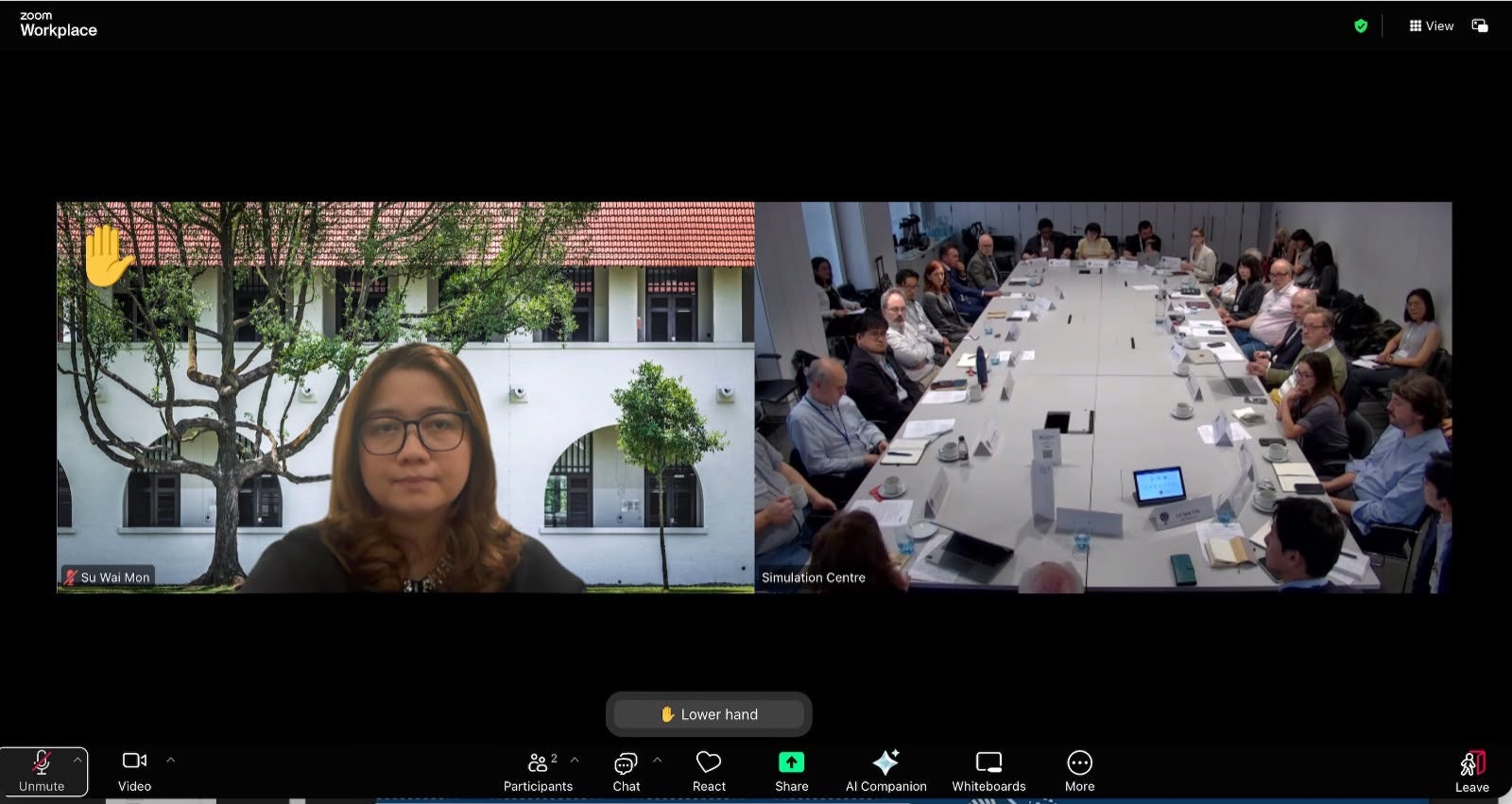Screen dimensions: 1512x804
Task: Click the green Share screen button
Action: 791,771
